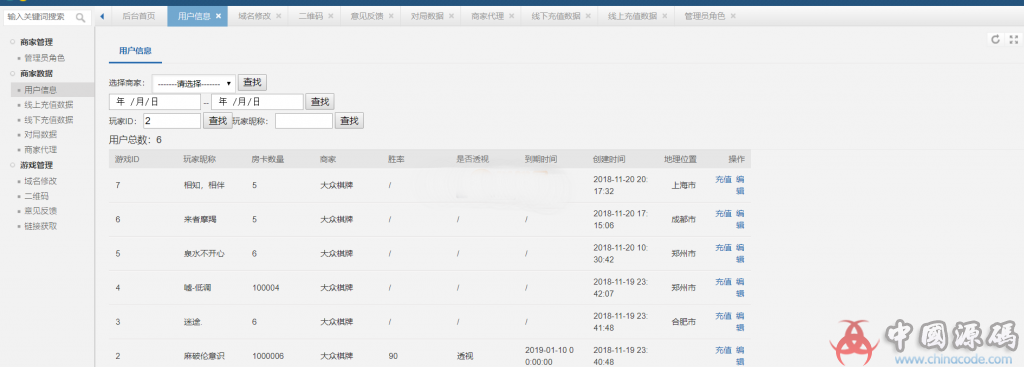
Task: Click the start date field
Action: [155, 102]
